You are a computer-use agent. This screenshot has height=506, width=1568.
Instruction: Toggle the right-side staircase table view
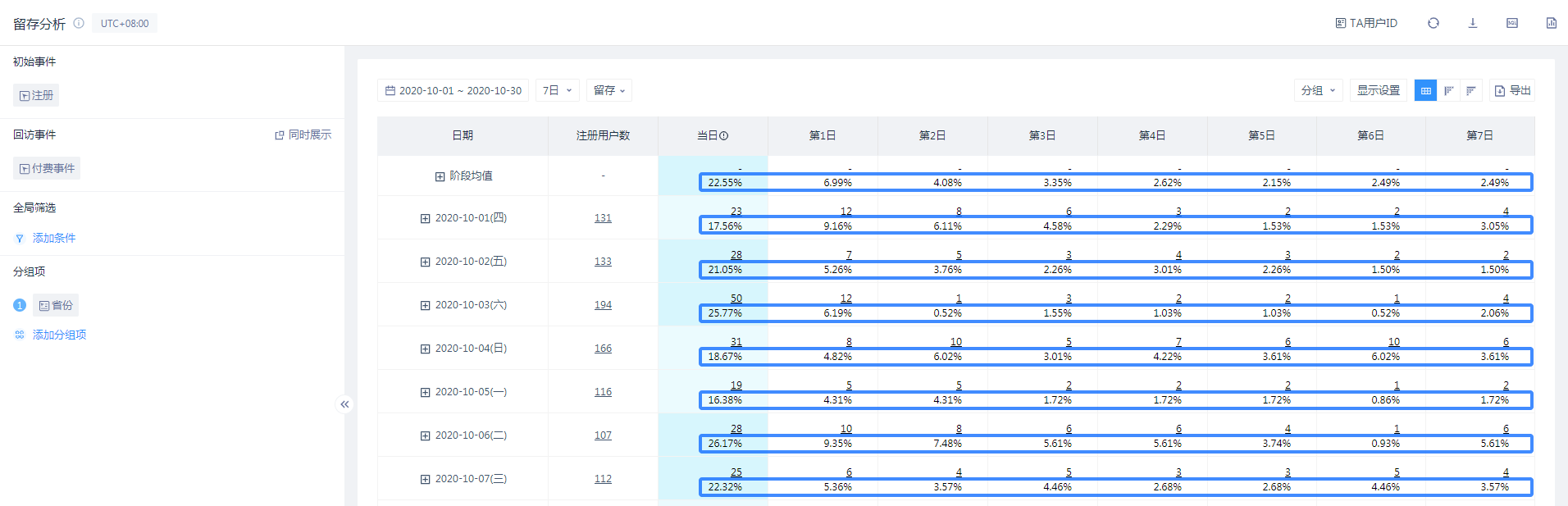[1471, 91]
